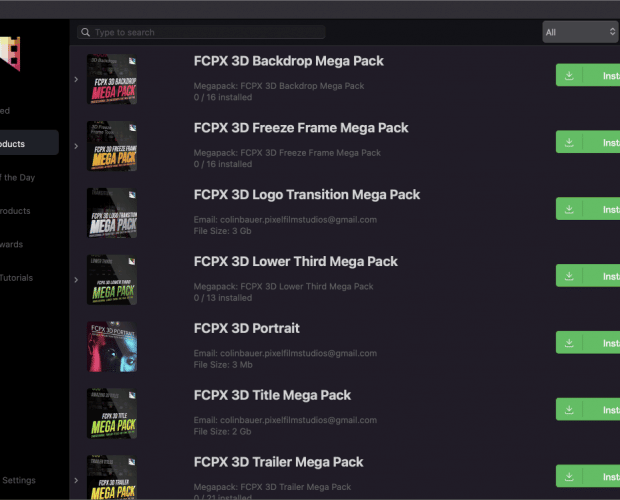The image size is (620, 500).
Task: Click 'Megapack: FCPX 3D Backdrop Mega Pack' subtitle
Action: click(x=279, y=86)
